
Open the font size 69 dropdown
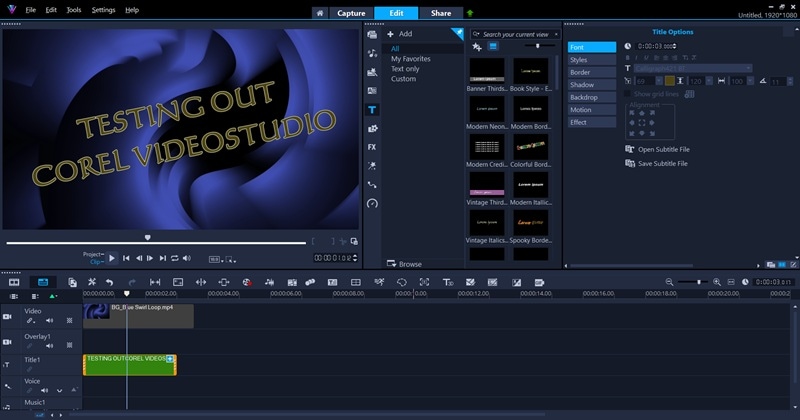click(x=659, y=81)
